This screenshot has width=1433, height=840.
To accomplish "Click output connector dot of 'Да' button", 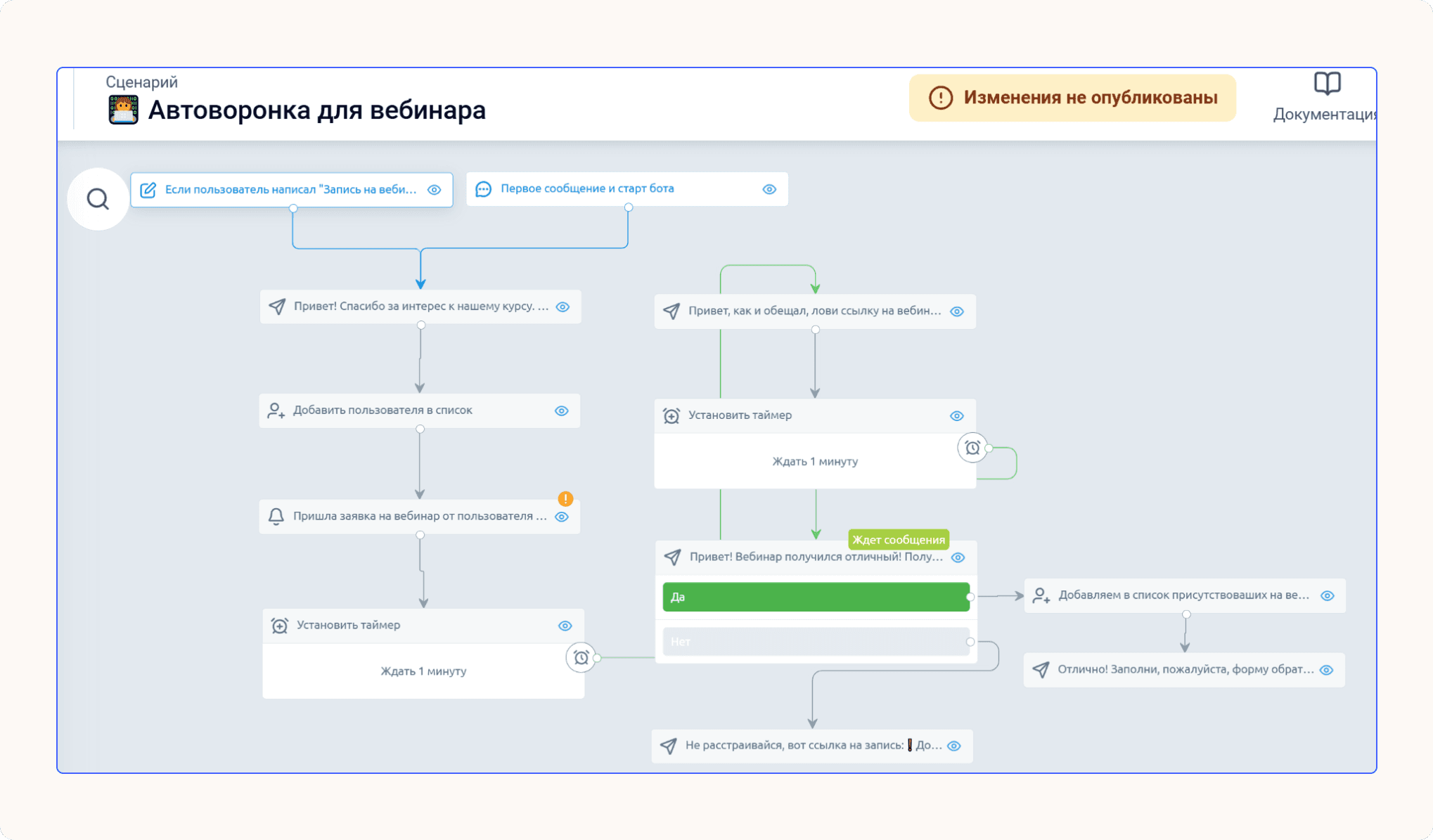I will point(970,597).
